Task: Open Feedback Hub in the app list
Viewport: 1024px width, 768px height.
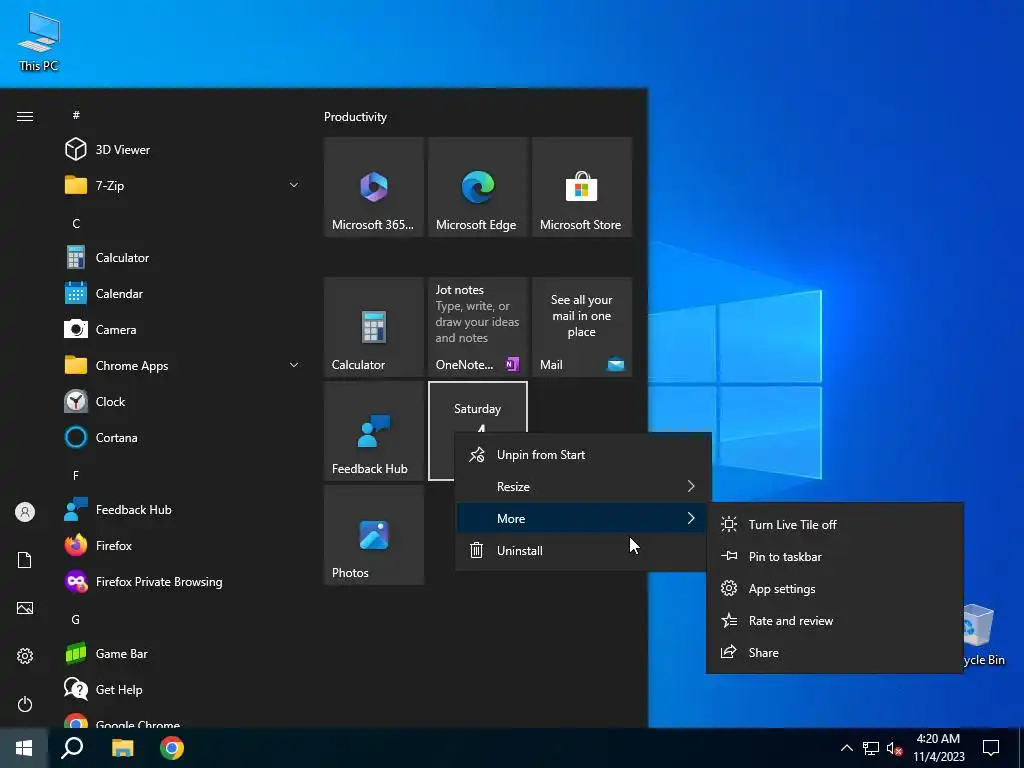Action: (183, 509)
